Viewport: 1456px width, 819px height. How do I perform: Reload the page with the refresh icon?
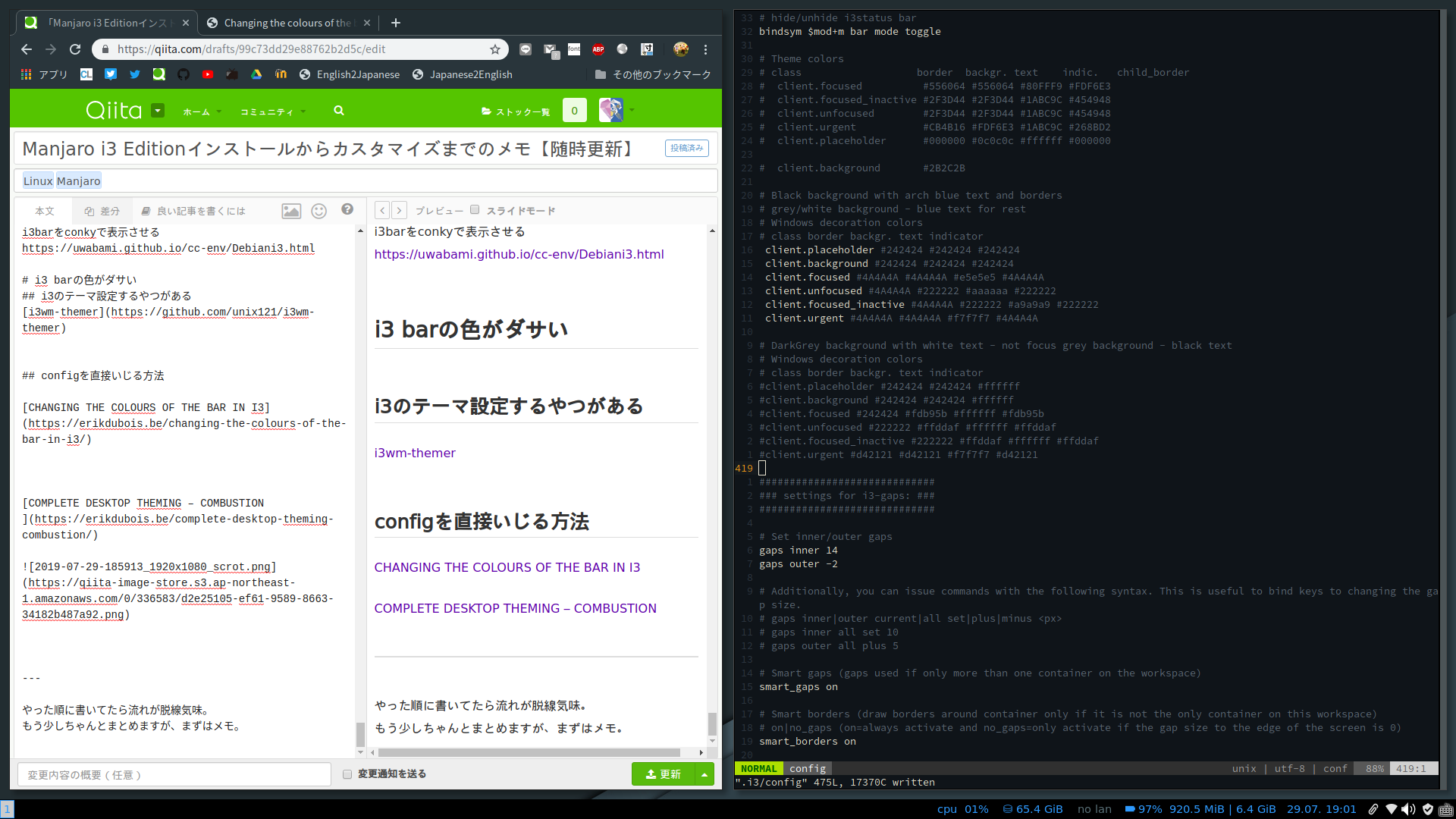75,49
